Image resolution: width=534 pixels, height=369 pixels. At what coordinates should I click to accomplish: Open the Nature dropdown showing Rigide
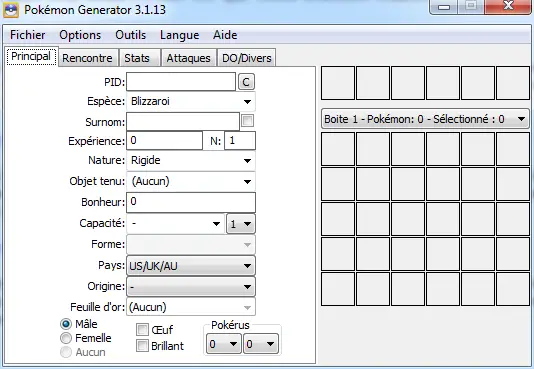click(x=191, y=160)
